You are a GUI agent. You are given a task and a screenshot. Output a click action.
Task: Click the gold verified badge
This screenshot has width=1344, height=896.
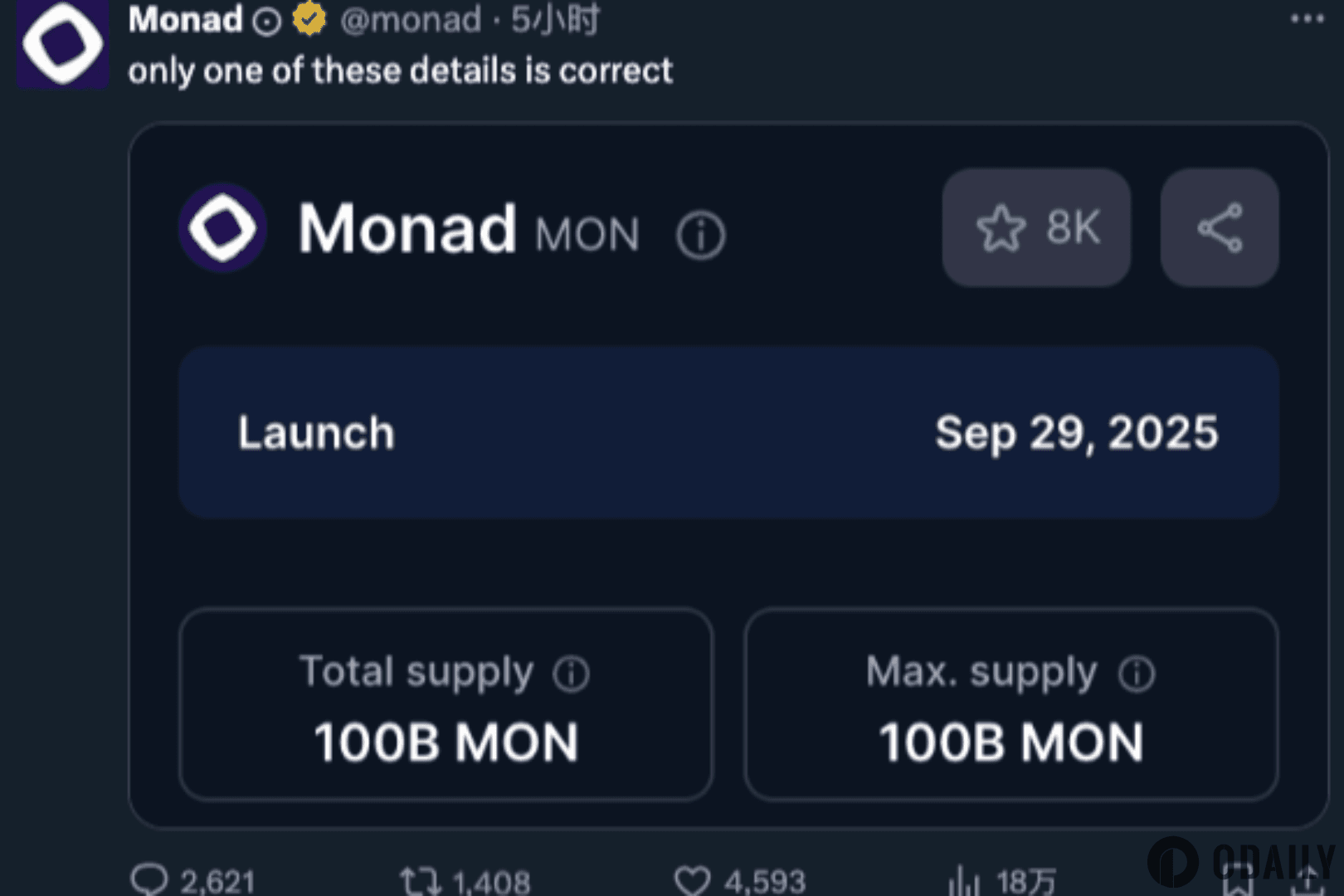point(309,18)
